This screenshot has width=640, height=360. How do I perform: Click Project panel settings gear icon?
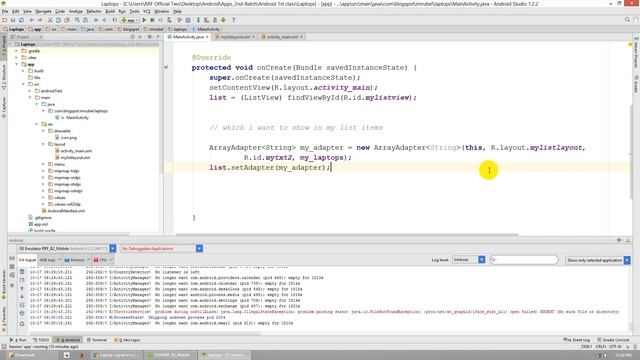click(149, 37)
